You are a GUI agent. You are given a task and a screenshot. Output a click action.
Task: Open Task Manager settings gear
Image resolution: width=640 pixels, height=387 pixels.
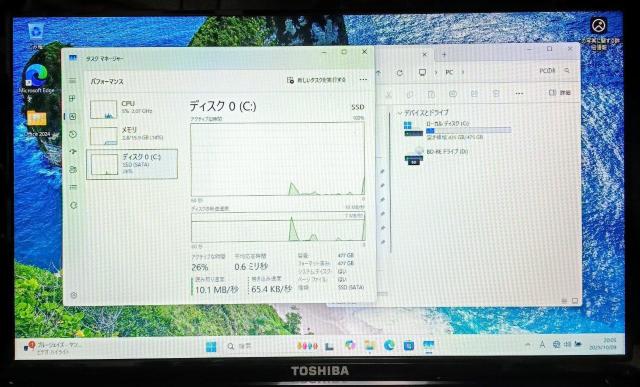[74, 295]
